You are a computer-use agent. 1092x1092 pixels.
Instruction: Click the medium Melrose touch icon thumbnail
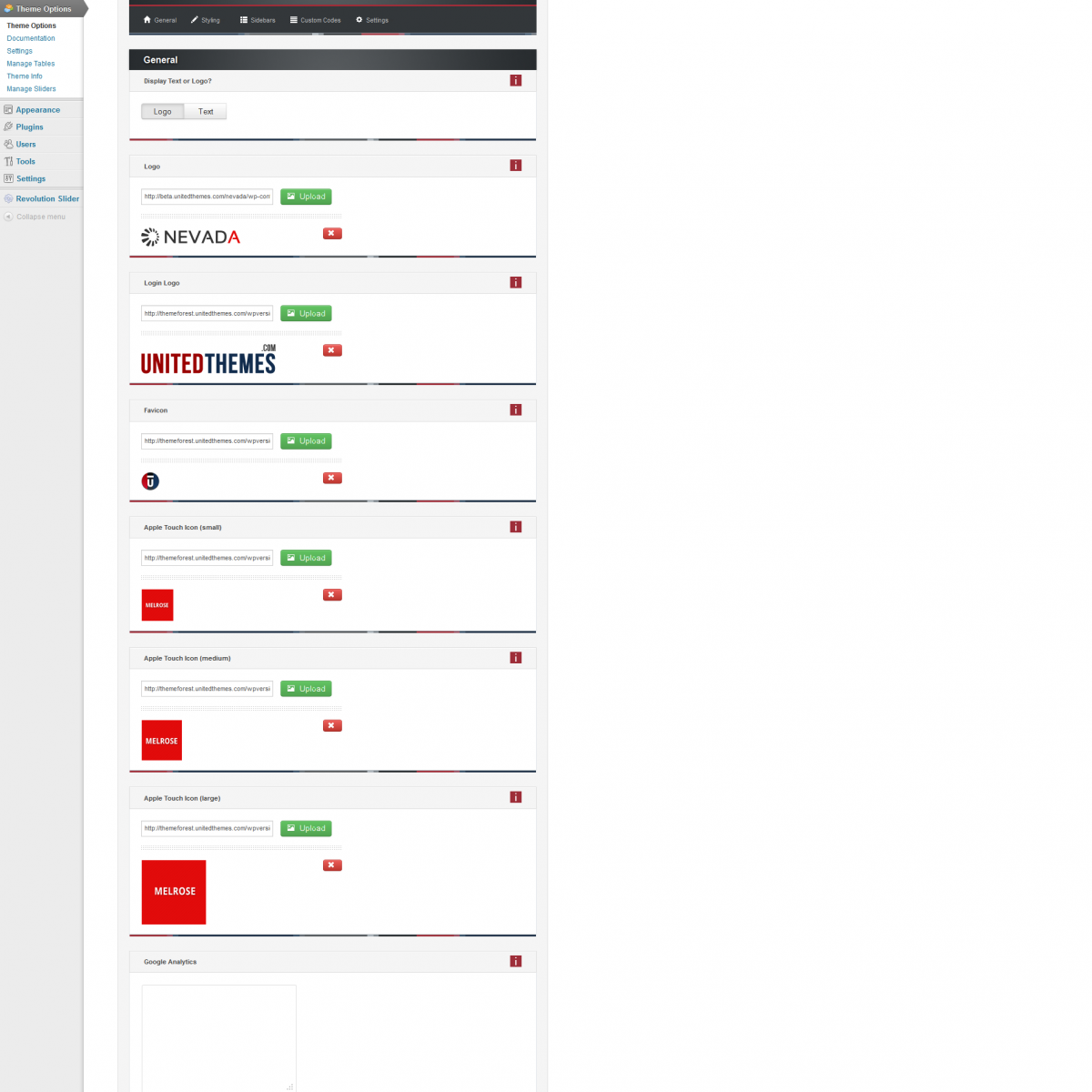click(162, 740)
